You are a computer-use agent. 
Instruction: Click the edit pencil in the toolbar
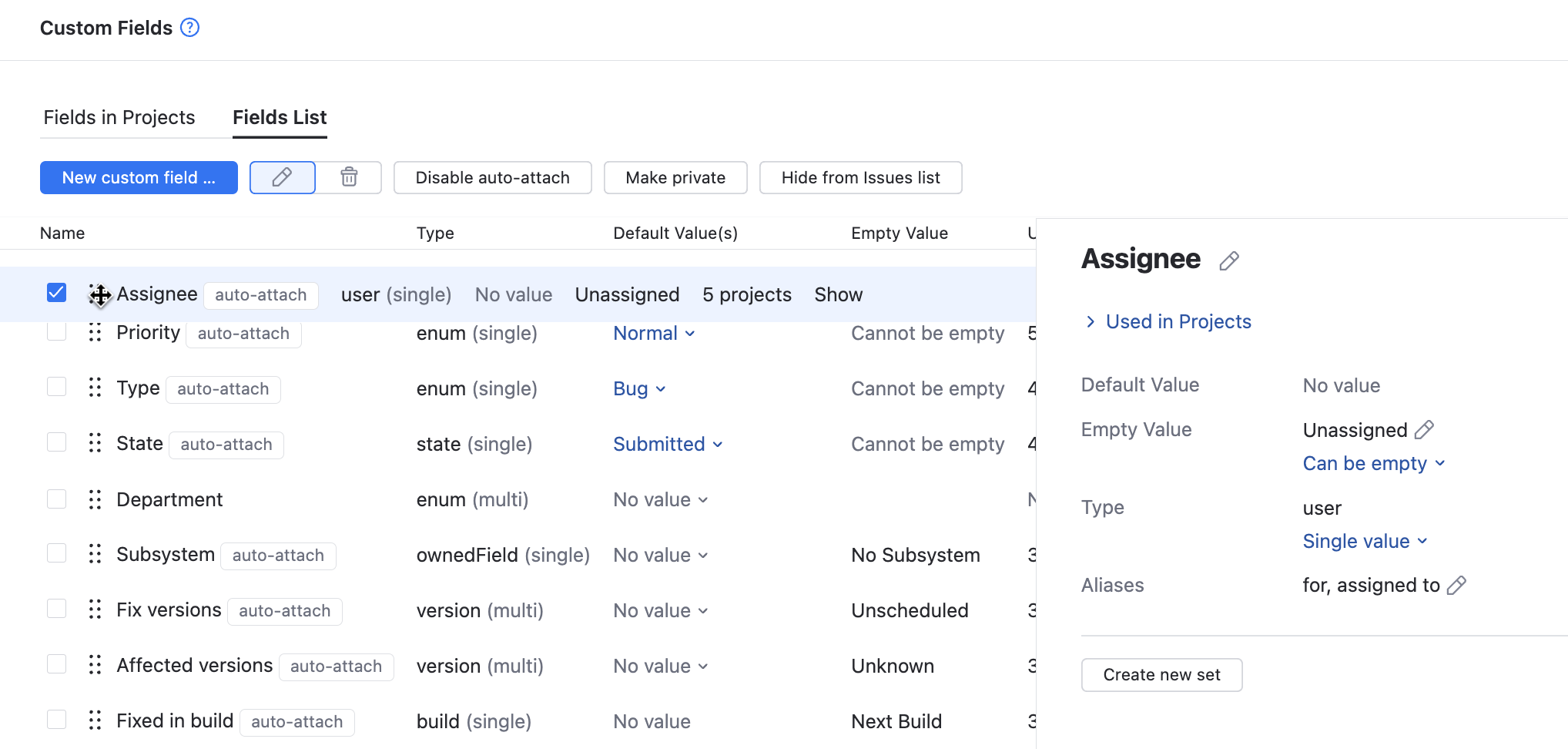(x=282, y=177)
